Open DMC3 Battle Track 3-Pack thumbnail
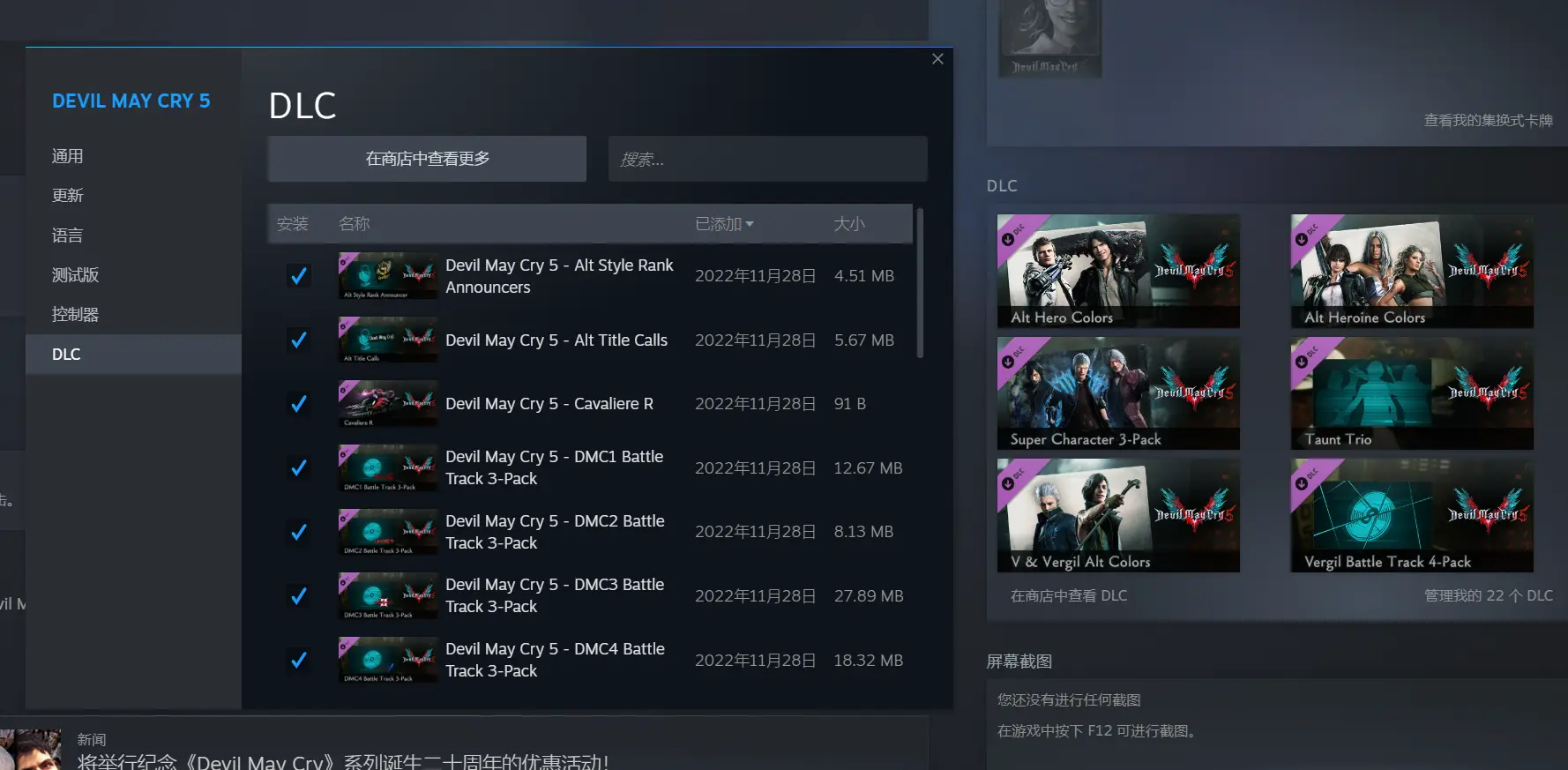 coord(388,596)
